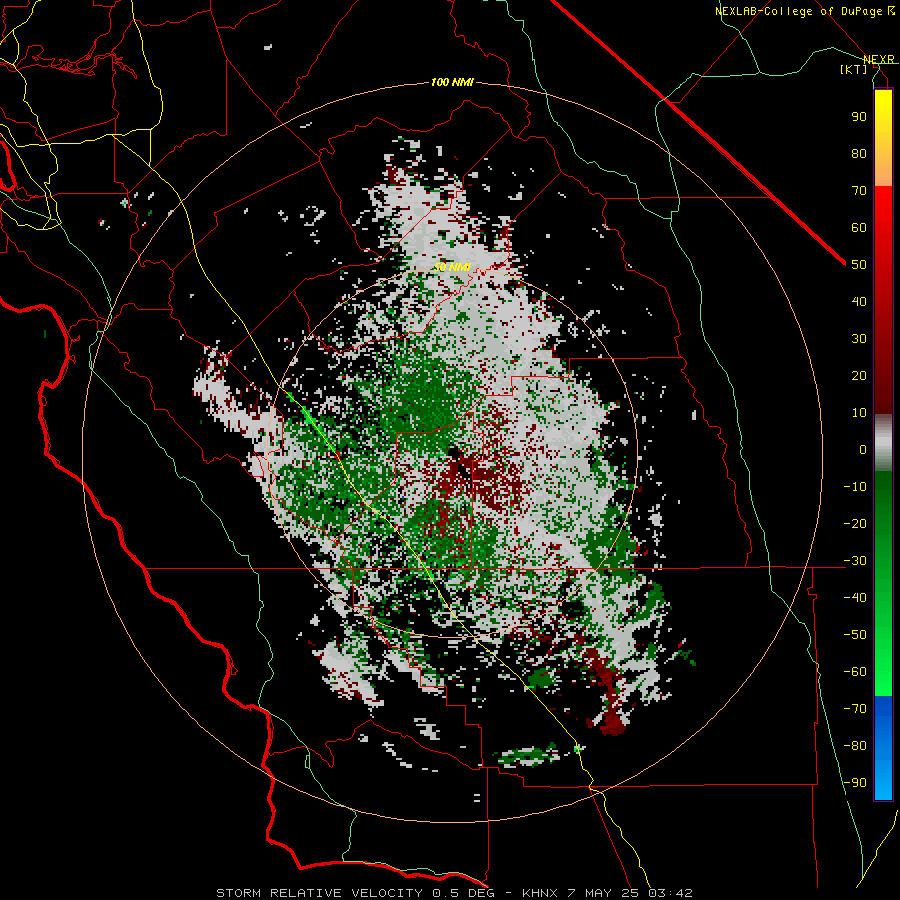Click the STORM RELATIVE VELOCITY caption text
This screenshot has width=900, height=900.
[319, 893]
